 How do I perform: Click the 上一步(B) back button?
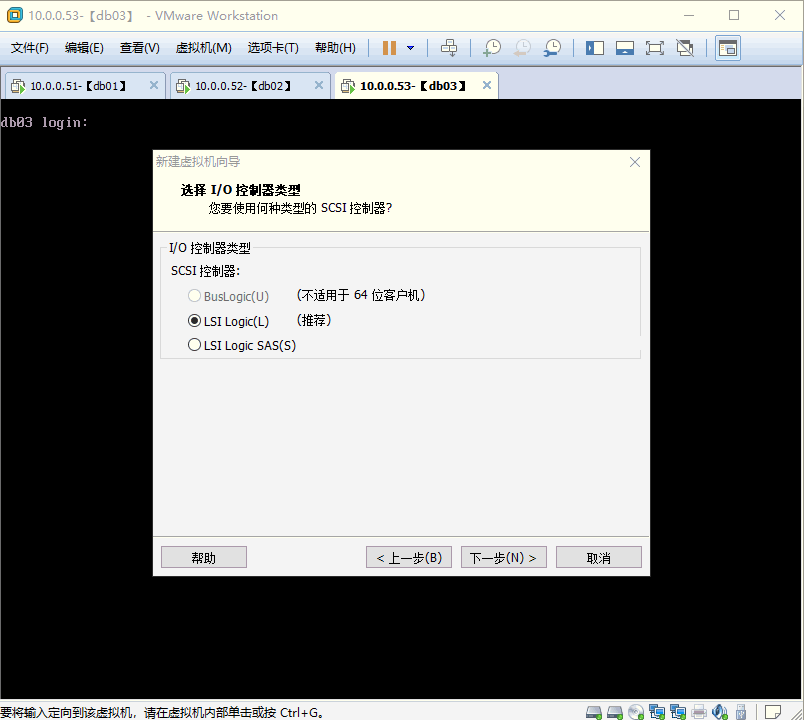[x=409, y=557]
